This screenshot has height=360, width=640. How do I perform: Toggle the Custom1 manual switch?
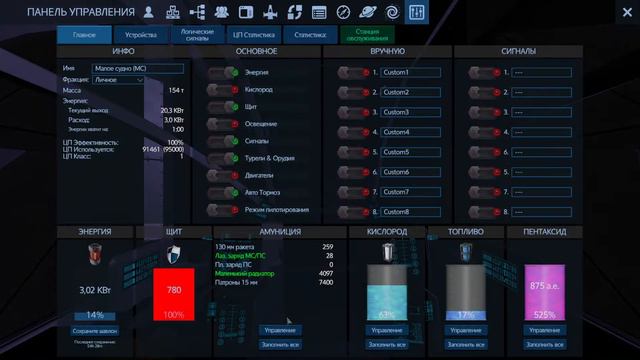(353, 73)
